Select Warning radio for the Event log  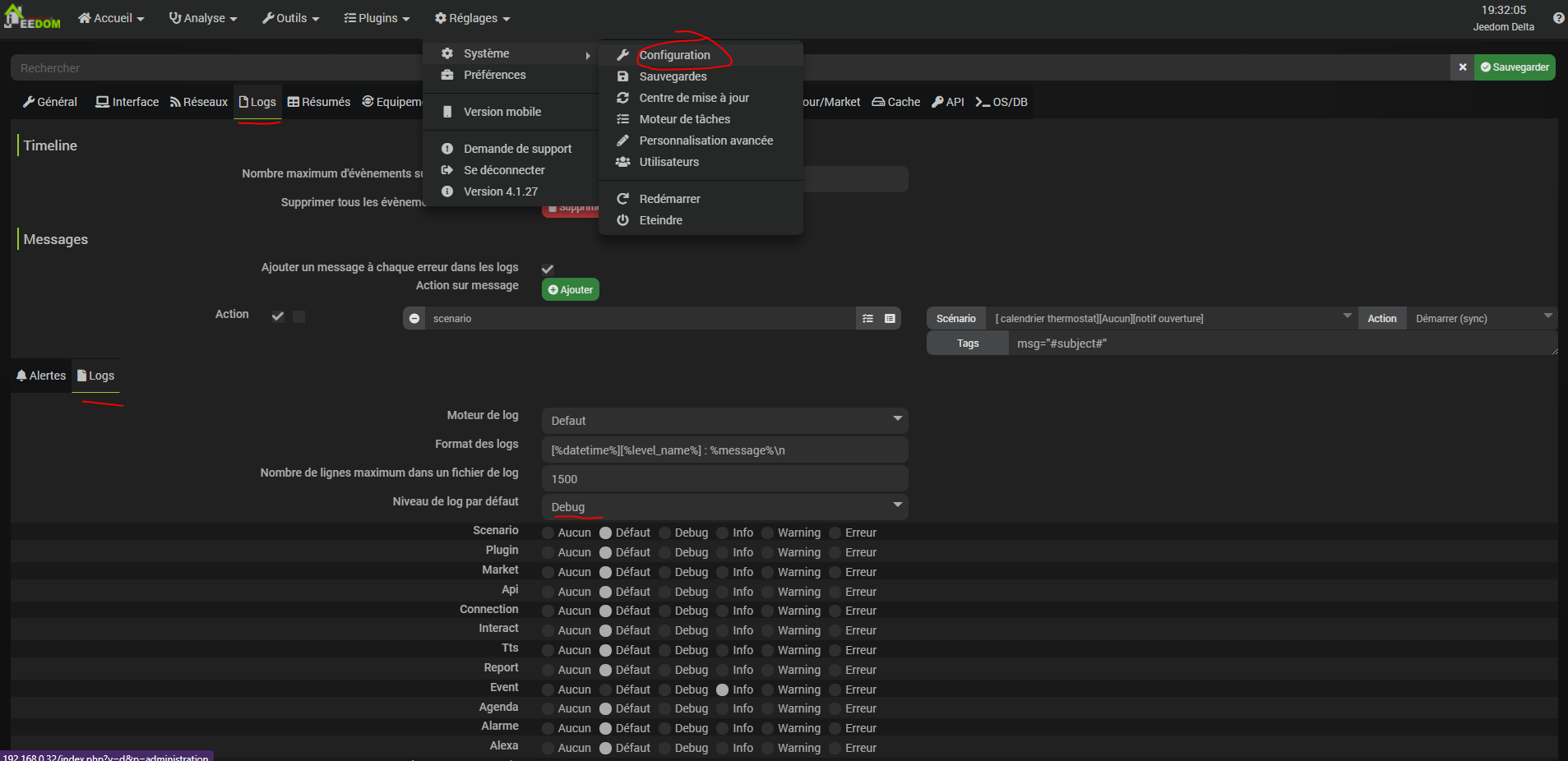click(768, 690)
